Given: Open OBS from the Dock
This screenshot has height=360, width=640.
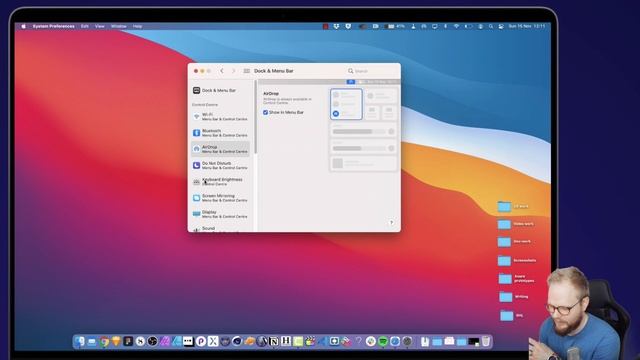Looking at the screenshot, I should pos(152,341).
